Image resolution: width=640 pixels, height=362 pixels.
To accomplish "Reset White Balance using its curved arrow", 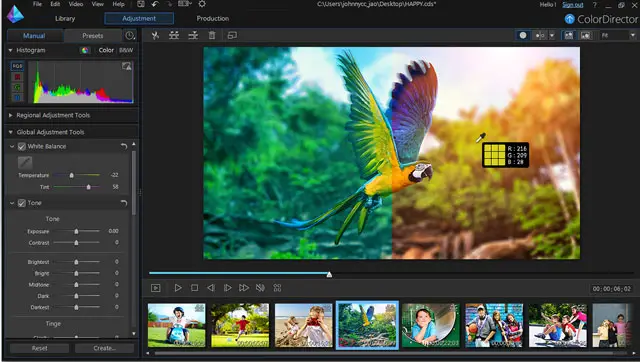I will click(124, 146).
